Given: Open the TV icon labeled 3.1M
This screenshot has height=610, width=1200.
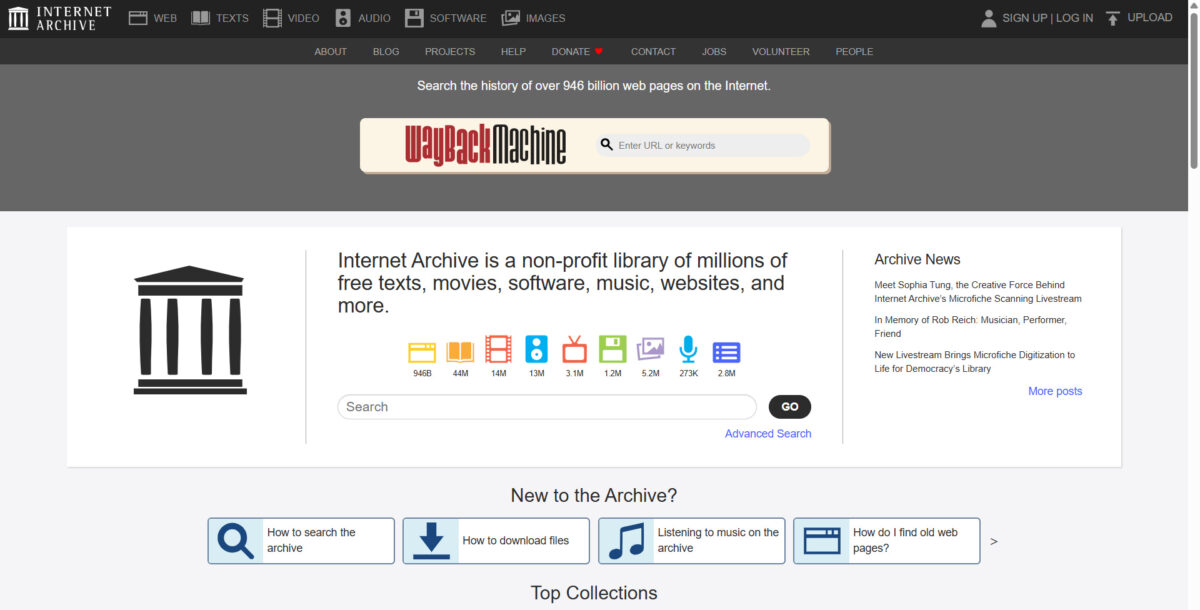Looking at the screenshot, I should [574, 349].
